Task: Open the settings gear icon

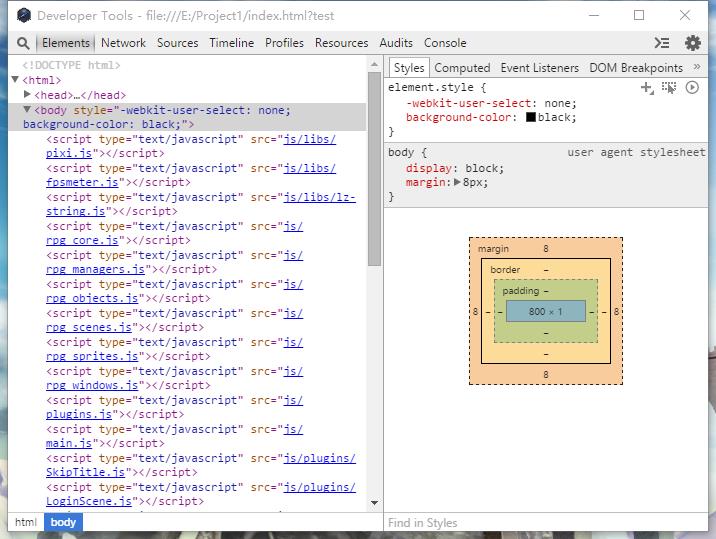Action: click(x=692, y=43)
